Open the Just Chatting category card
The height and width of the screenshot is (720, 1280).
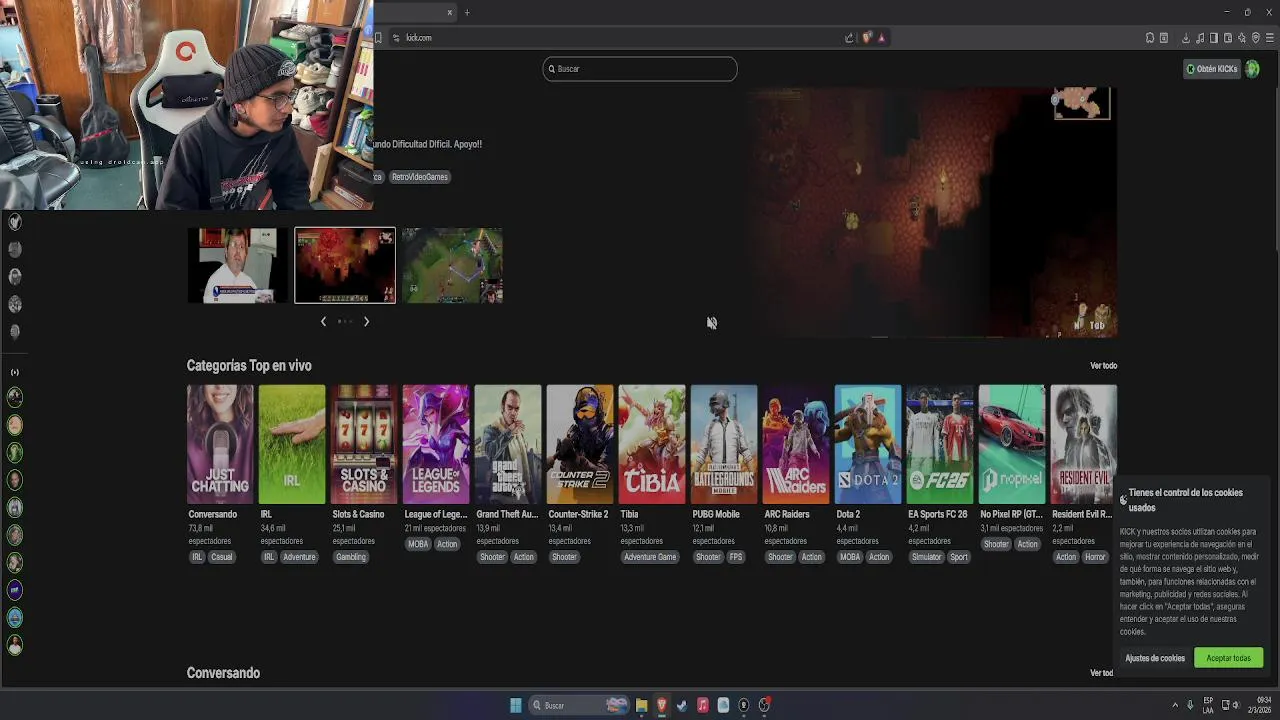(x=220, y=444)
